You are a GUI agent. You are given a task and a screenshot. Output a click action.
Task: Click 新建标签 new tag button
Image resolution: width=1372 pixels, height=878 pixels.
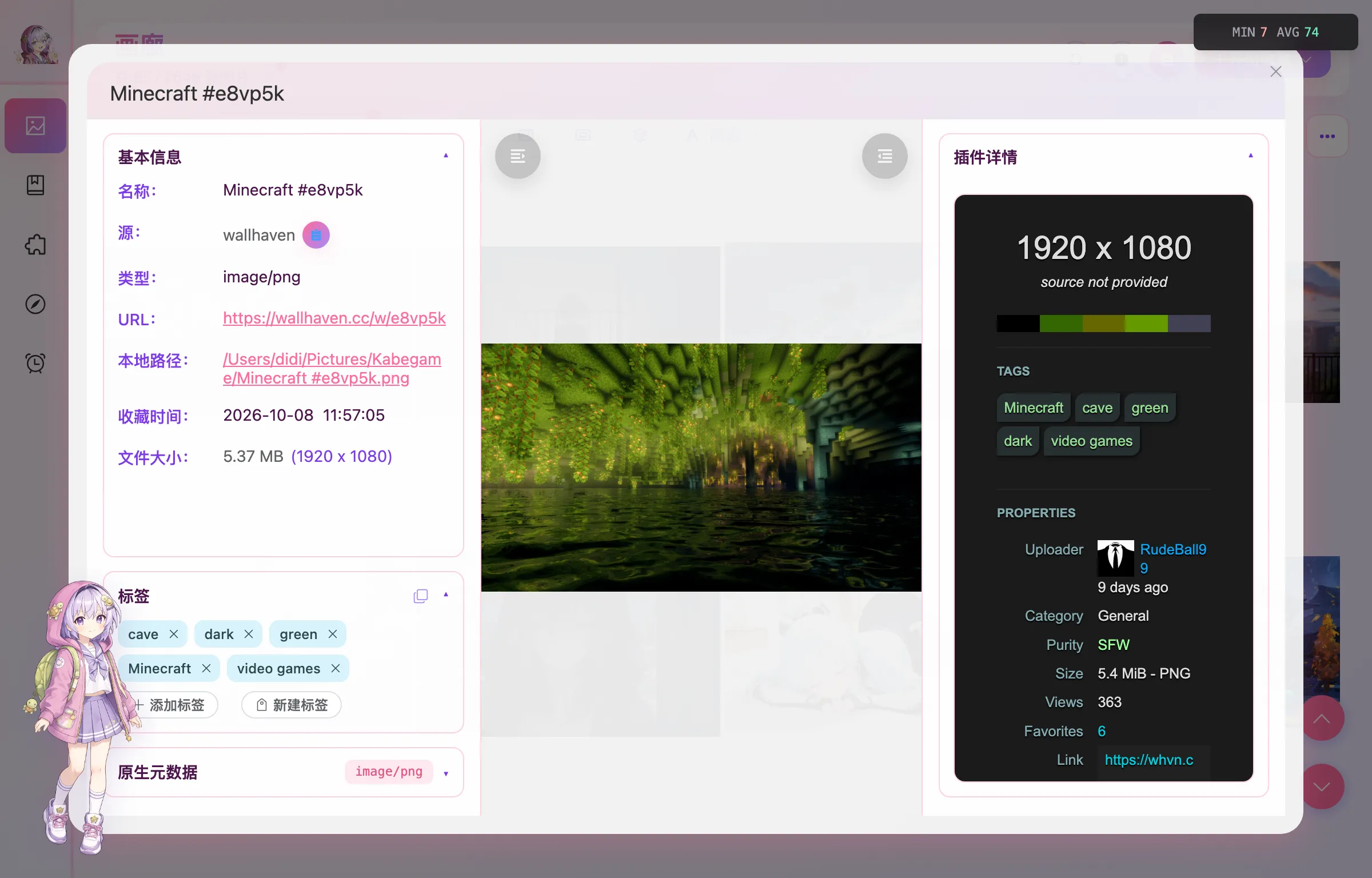292,705
